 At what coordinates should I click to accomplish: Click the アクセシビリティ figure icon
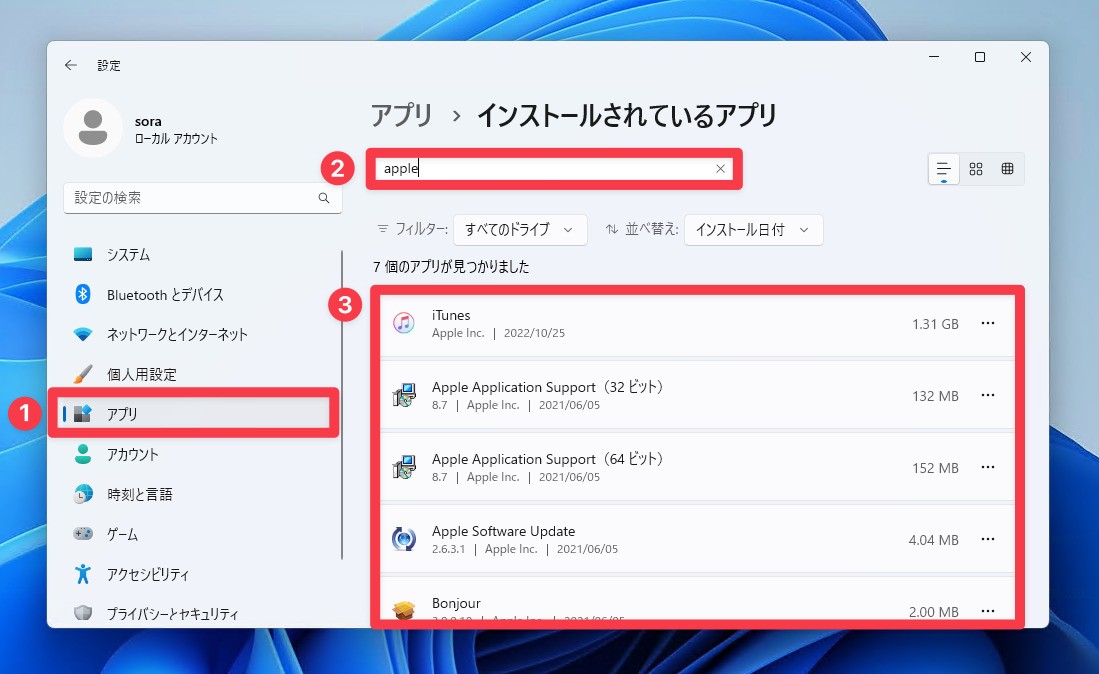(83, 574)
